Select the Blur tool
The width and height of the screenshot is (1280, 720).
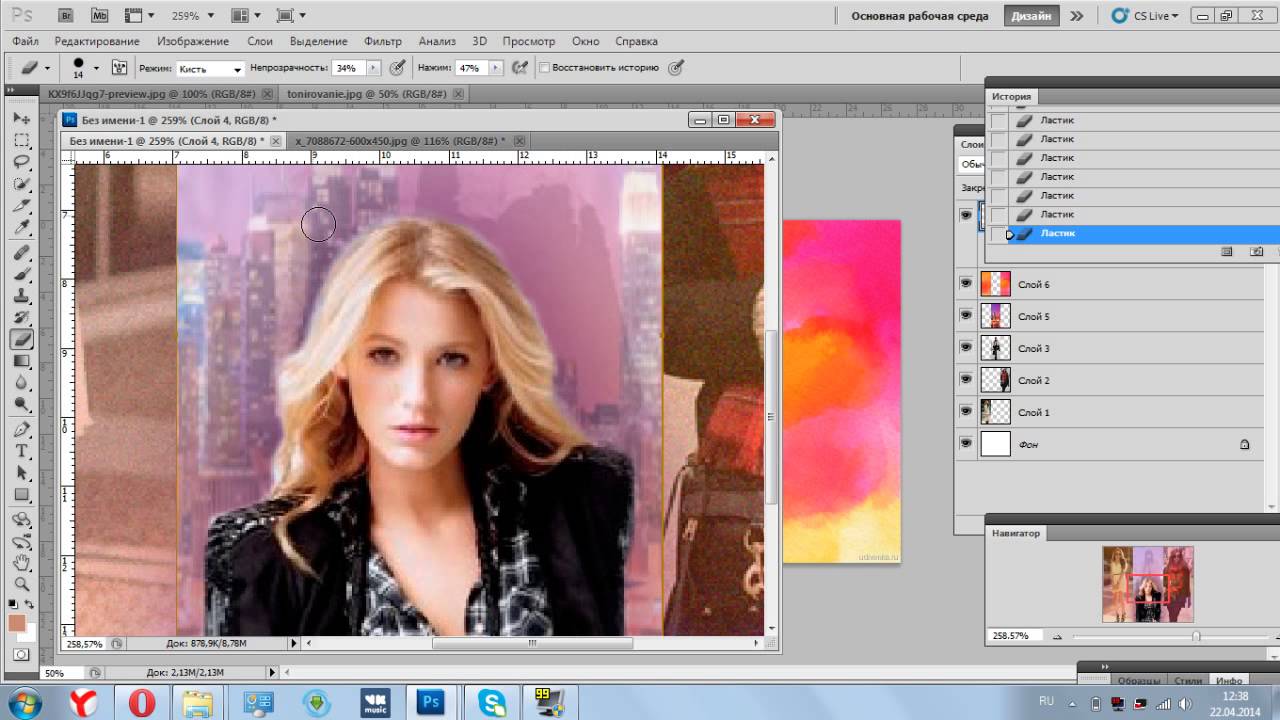point(22,383)
